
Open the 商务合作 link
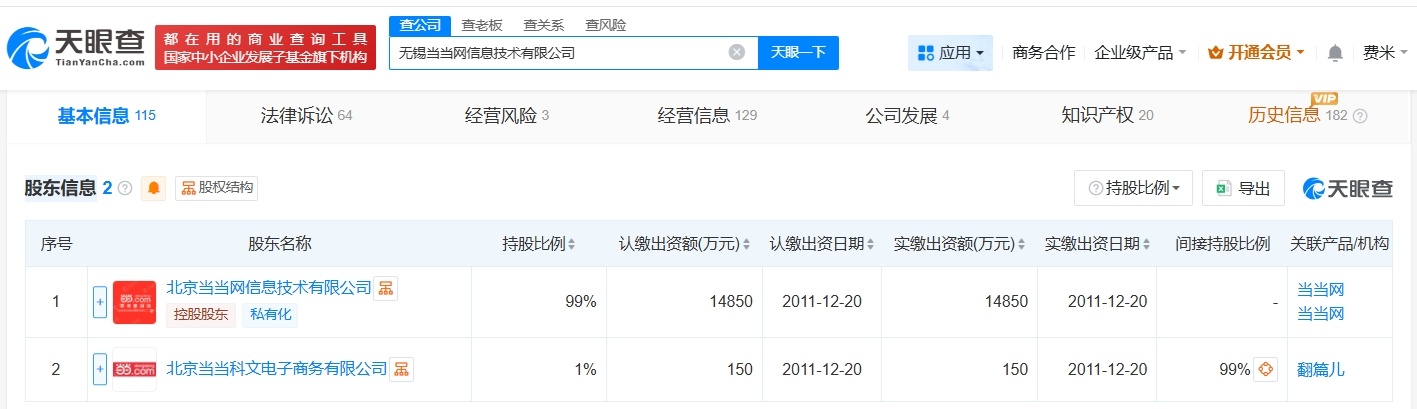click(1044, 52)
